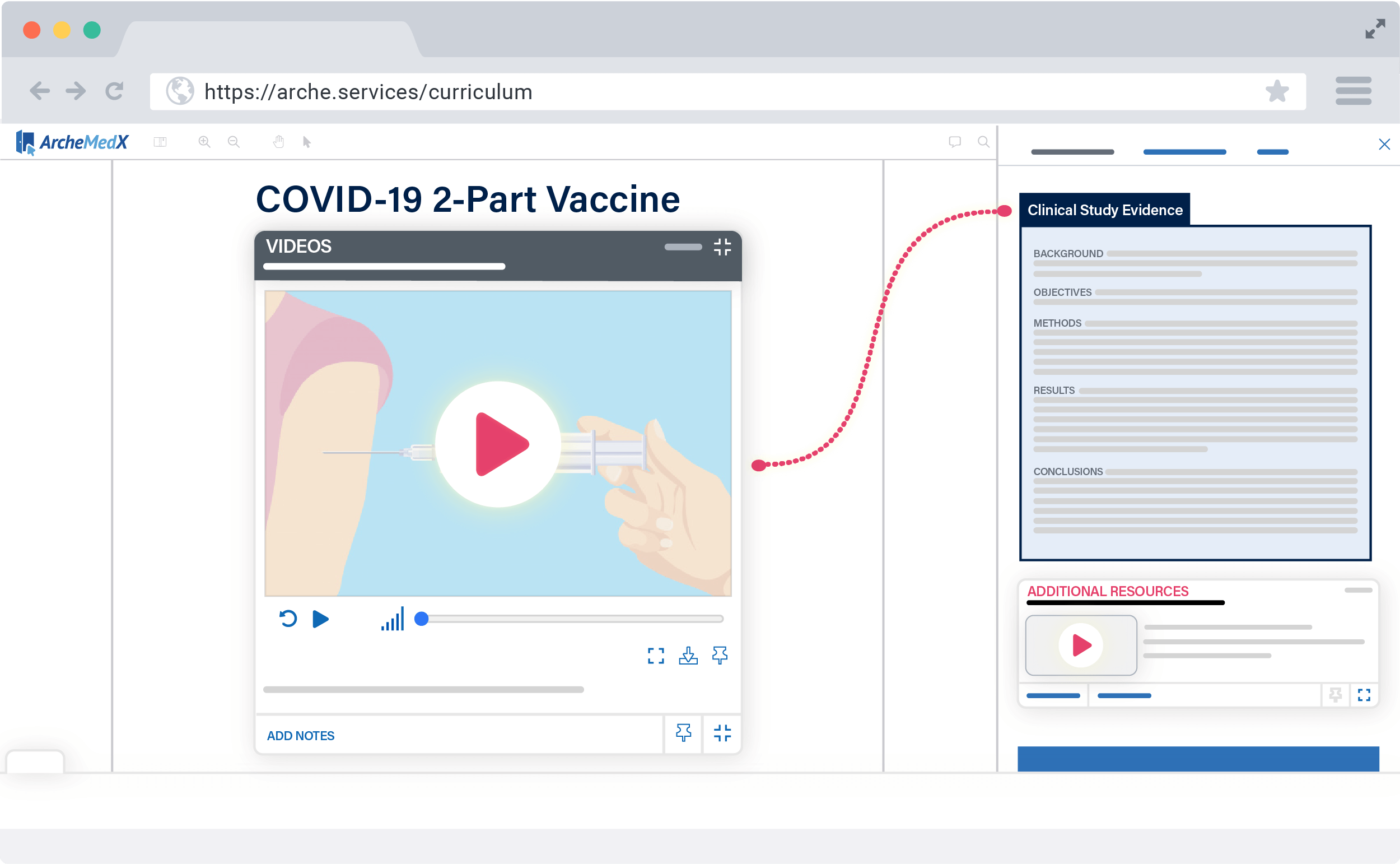
Task: Click the browser back arrow
Action: (x=39, y=91)
